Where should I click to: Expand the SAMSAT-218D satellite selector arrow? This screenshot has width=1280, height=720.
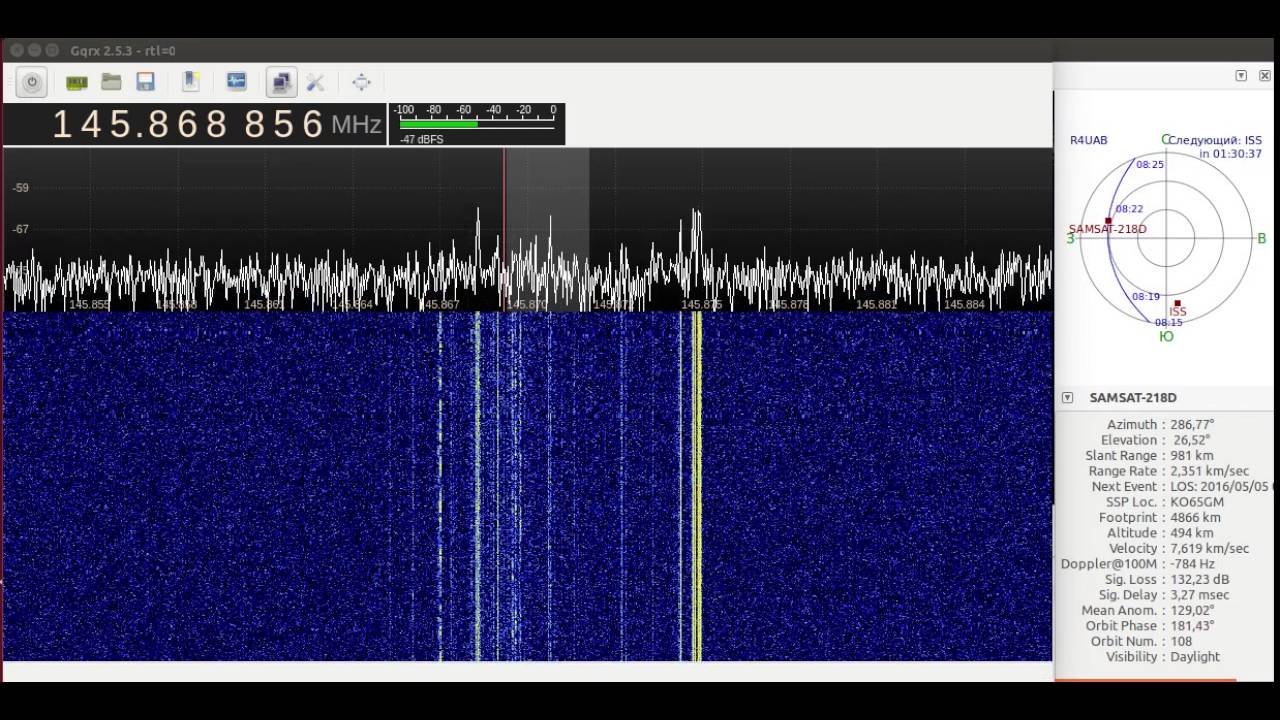pos(1067,398)
